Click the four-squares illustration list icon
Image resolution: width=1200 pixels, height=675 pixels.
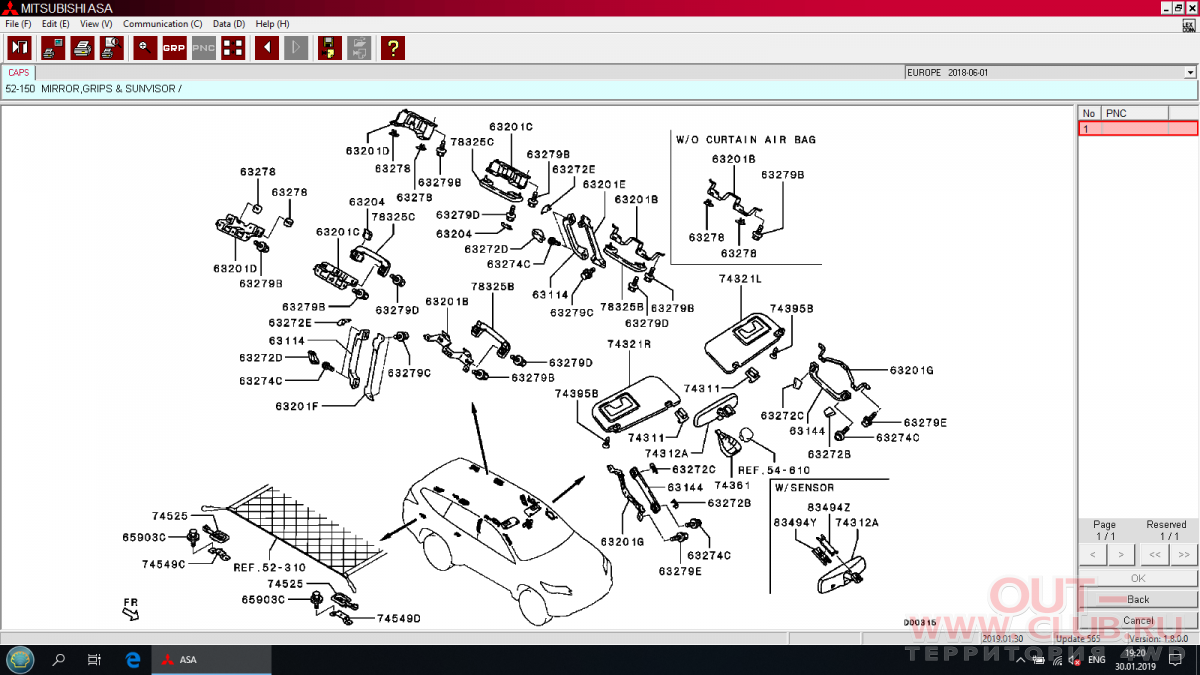[x=232, y=47]
